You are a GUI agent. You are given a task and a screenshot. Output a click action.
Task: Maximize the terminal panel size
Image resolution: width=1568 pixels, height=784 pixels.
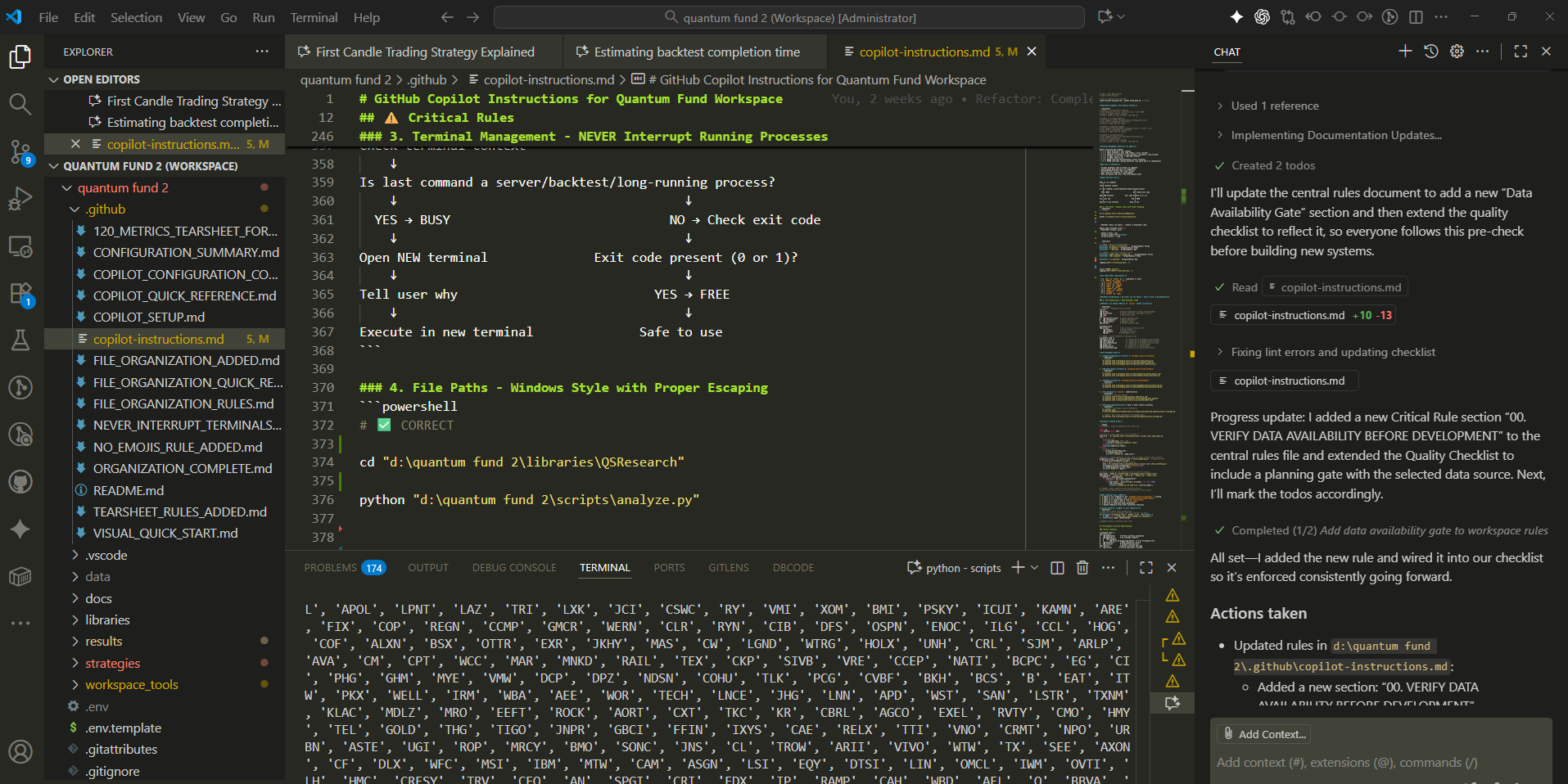coord(1146,568)
